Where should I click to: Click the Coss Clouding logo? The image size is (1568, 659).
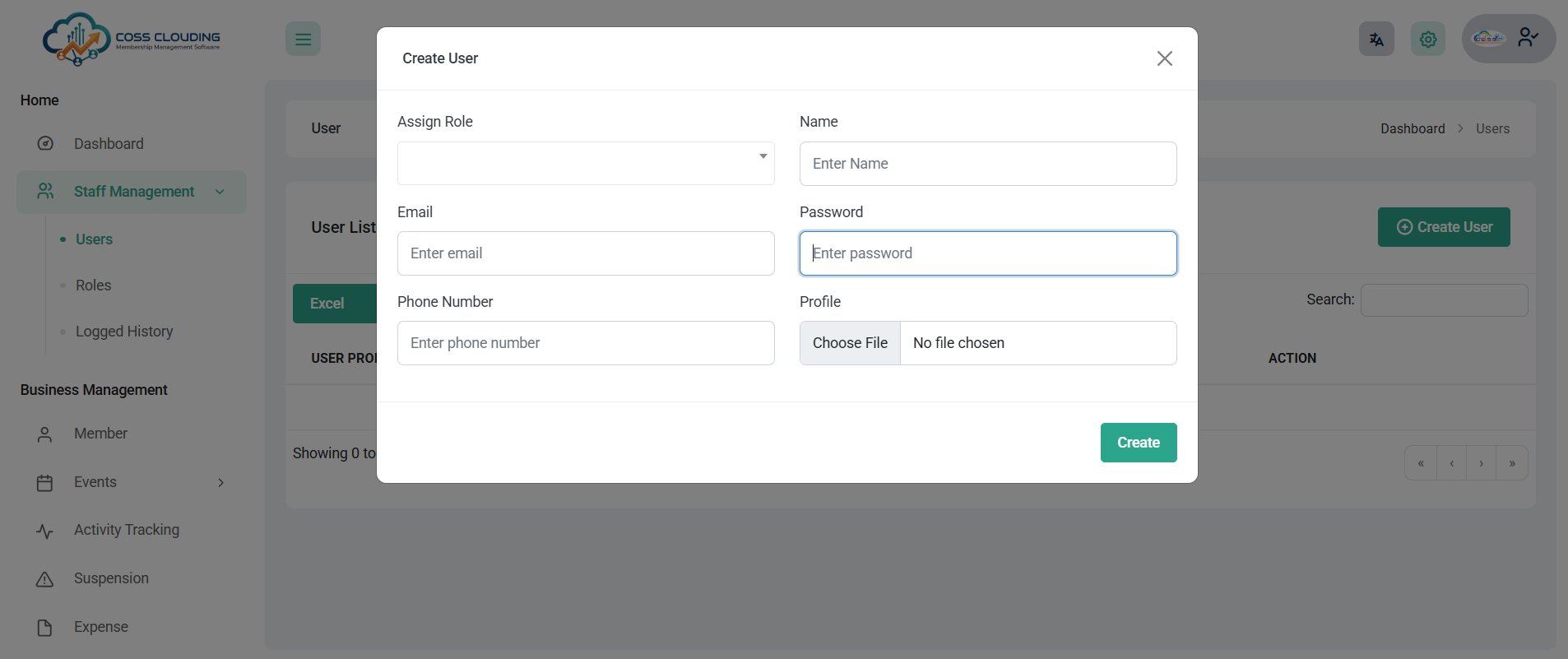pyautogui.click(x=132, y=39)
